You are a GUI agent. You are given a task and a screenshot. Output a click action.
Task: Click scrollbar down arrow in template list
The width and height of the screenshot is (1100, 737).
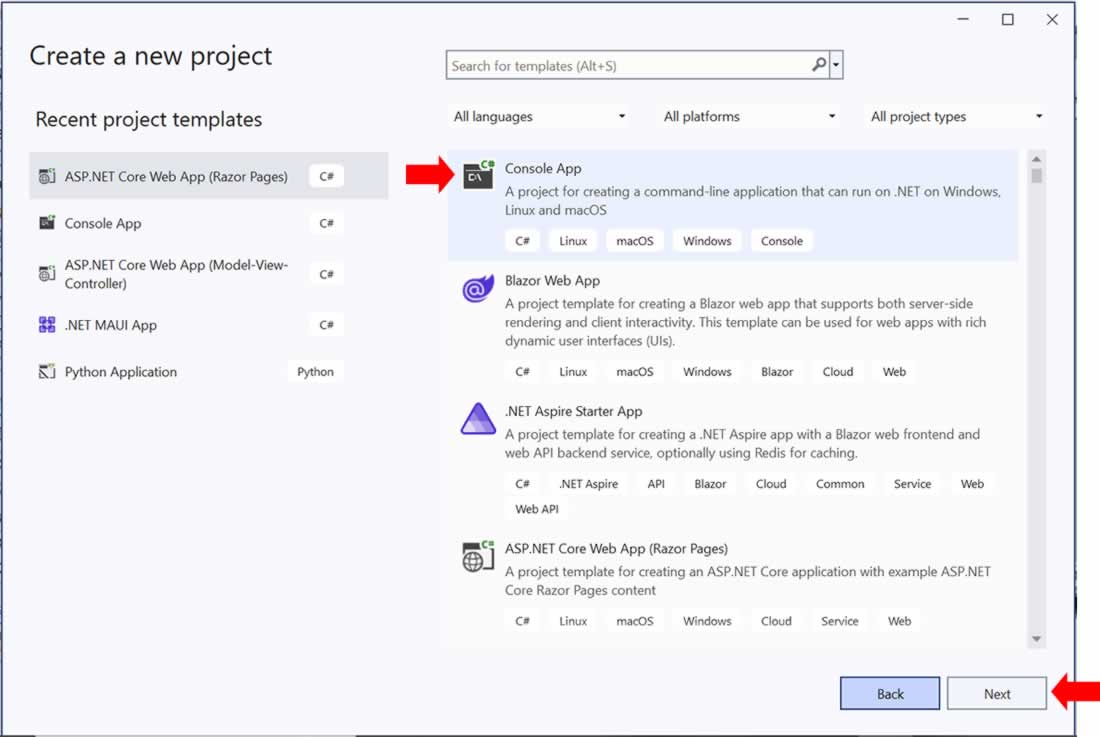(1036, 639)
